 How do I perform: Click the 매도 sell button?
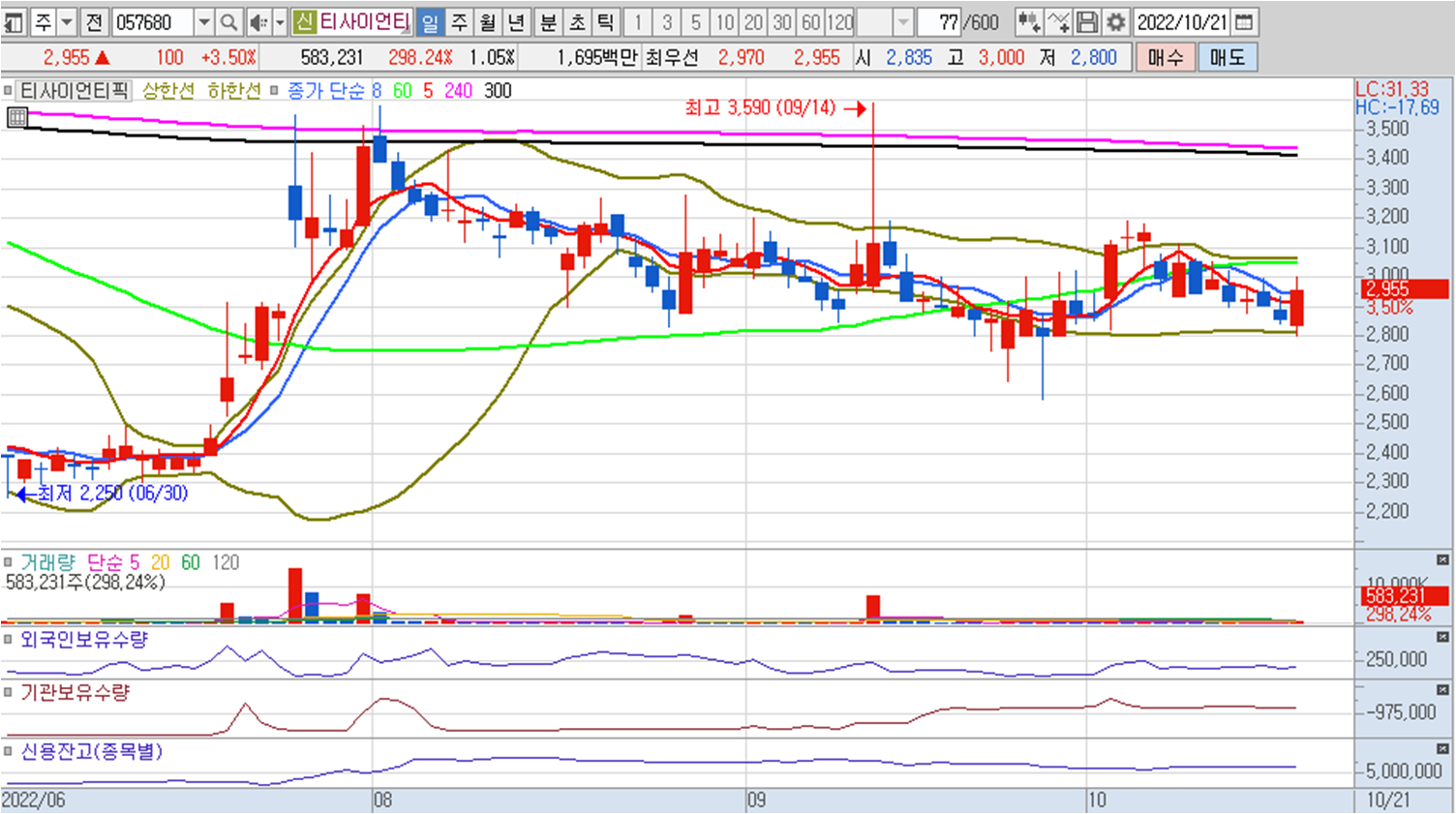coord(1228,57)
